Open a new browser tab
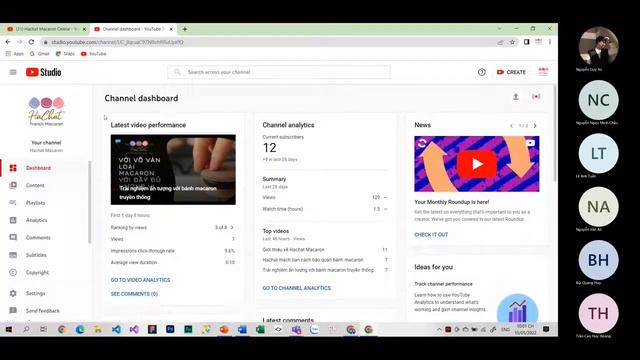 tap(184, 29)
